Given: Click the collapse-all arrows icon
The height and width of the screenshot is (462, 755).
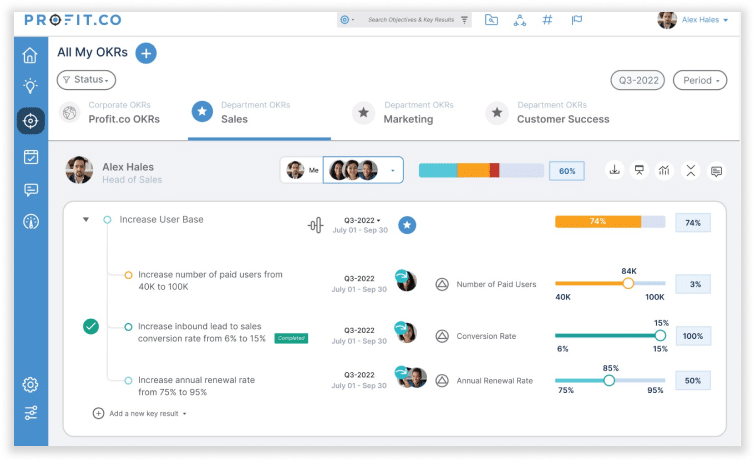Looking at the screenshot, I should click(x=690, y=170).
